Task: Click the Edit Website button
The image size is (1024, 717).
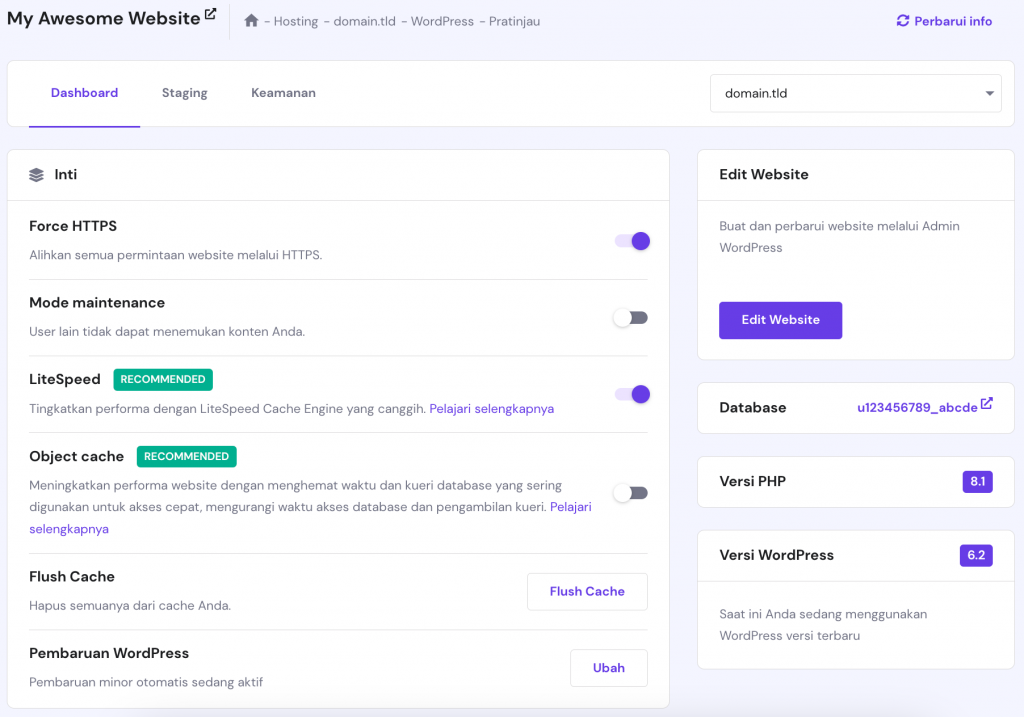Action: [780, 320]
